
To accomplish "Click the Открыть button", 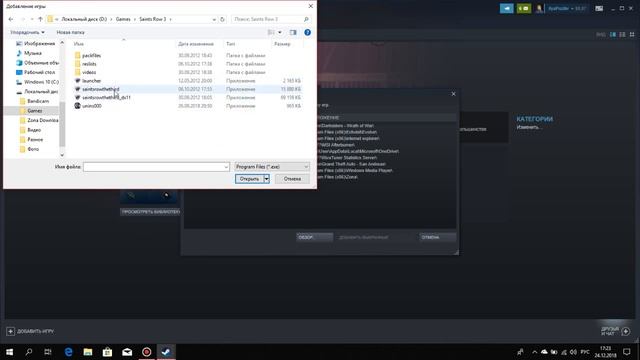I will (x=249, y=179).
